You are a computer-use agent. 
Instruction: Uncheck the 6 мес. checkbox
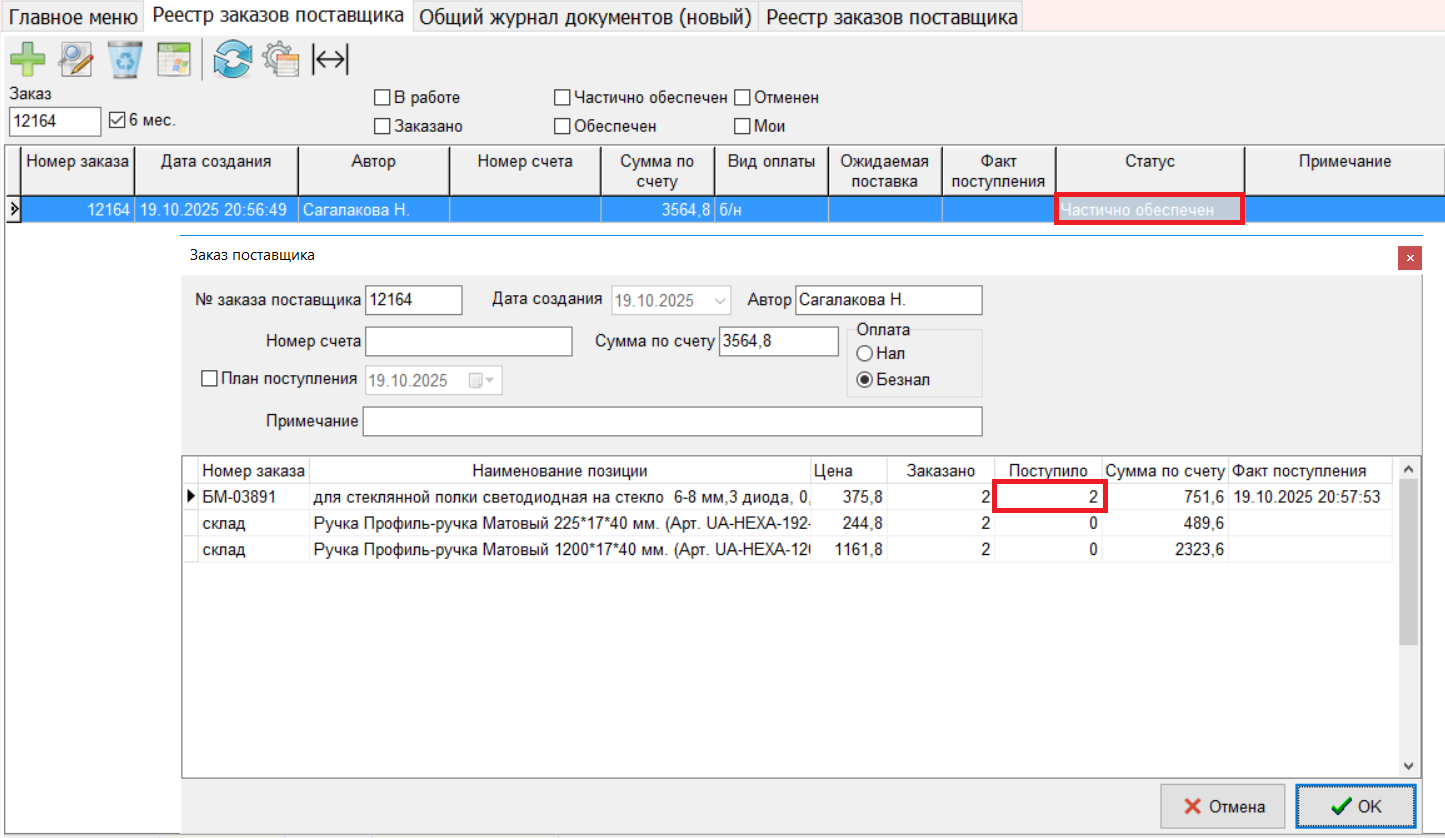pos(117,120)
